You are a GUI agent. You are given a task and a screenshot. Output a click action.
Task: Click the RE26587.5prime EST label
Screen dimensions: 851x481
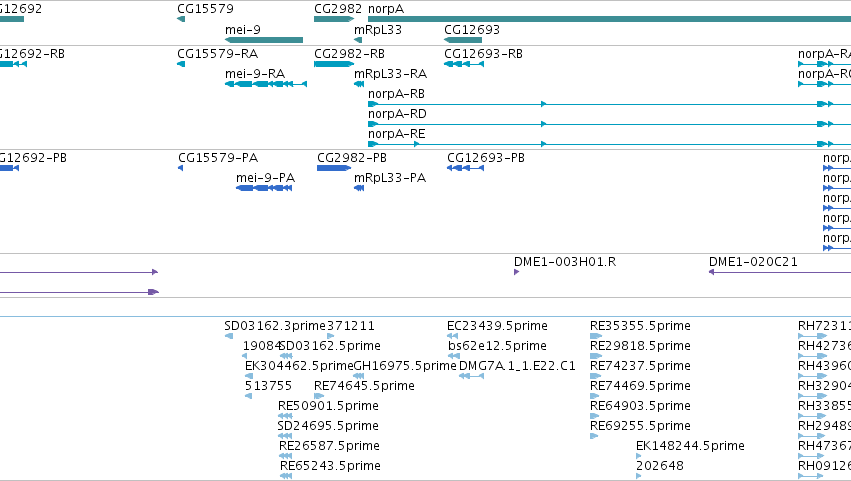329,446
